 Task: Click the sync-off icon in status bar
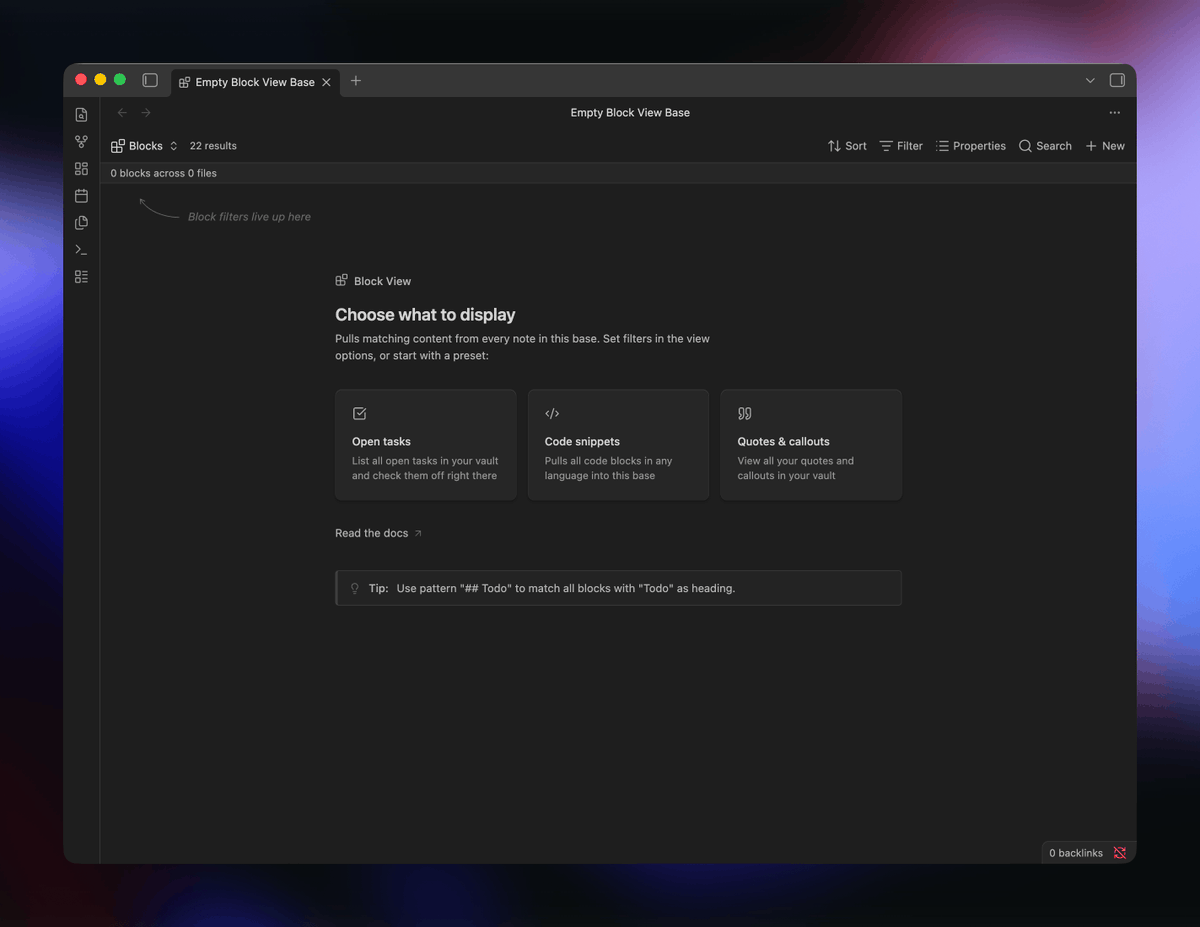click(1120, 853)
